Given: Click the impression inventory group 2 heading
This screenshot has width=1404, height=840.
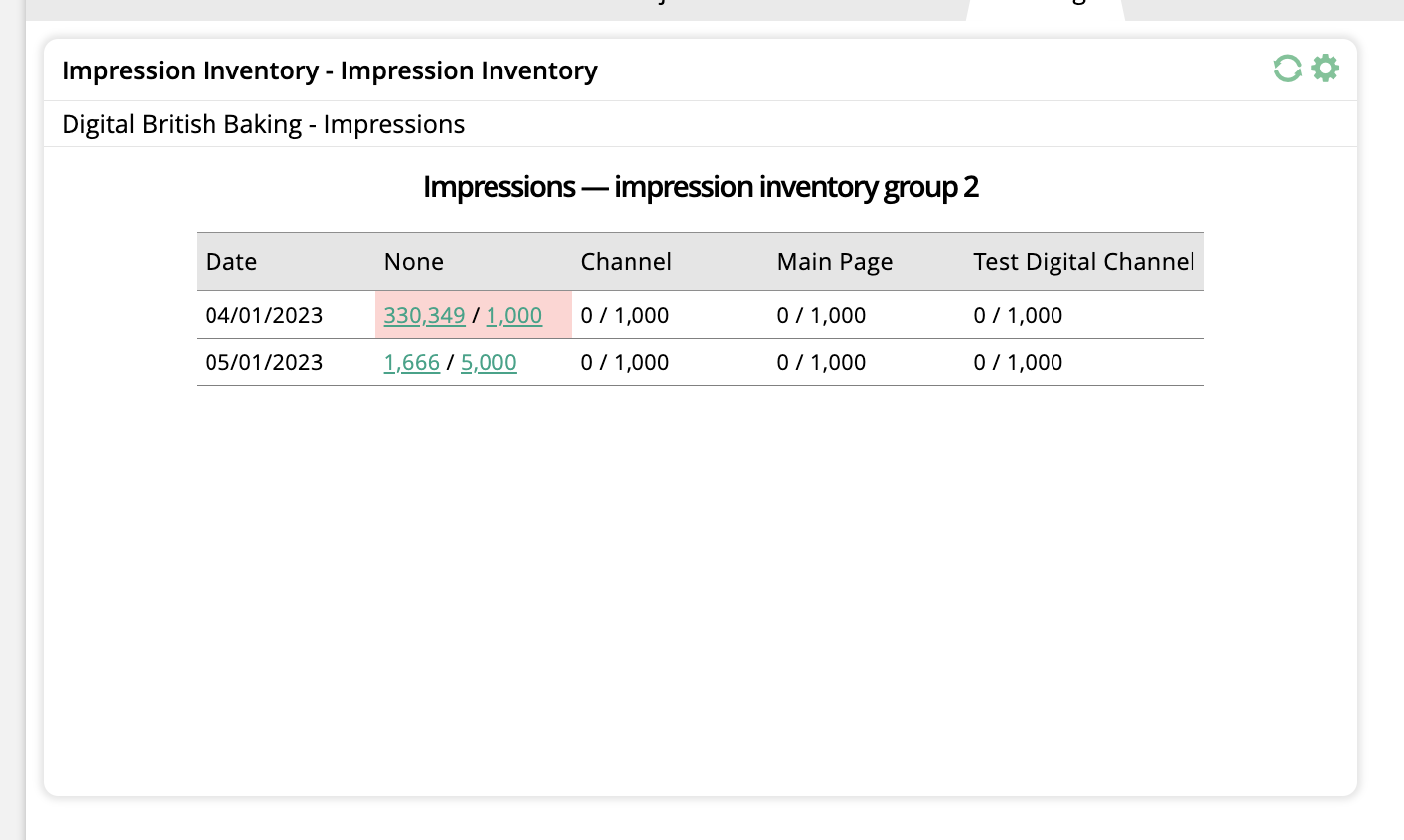Looking at the screenshot, I should pos(700,187).
